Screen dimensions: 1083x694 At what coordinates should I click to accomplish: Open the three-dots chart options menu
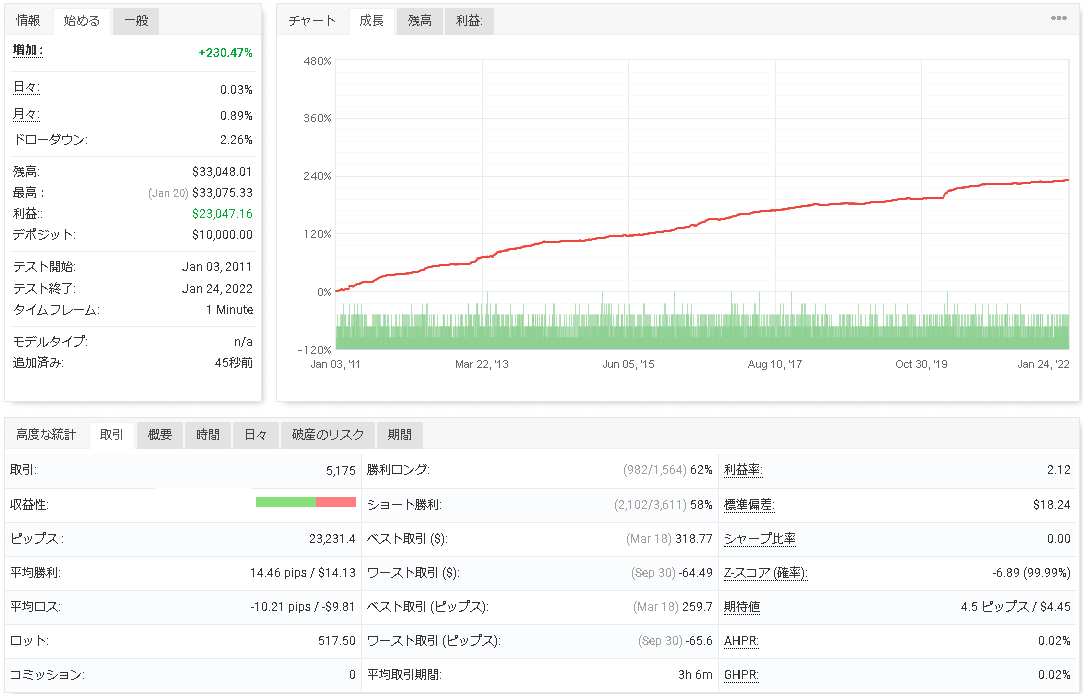(x=1058, y=18)
